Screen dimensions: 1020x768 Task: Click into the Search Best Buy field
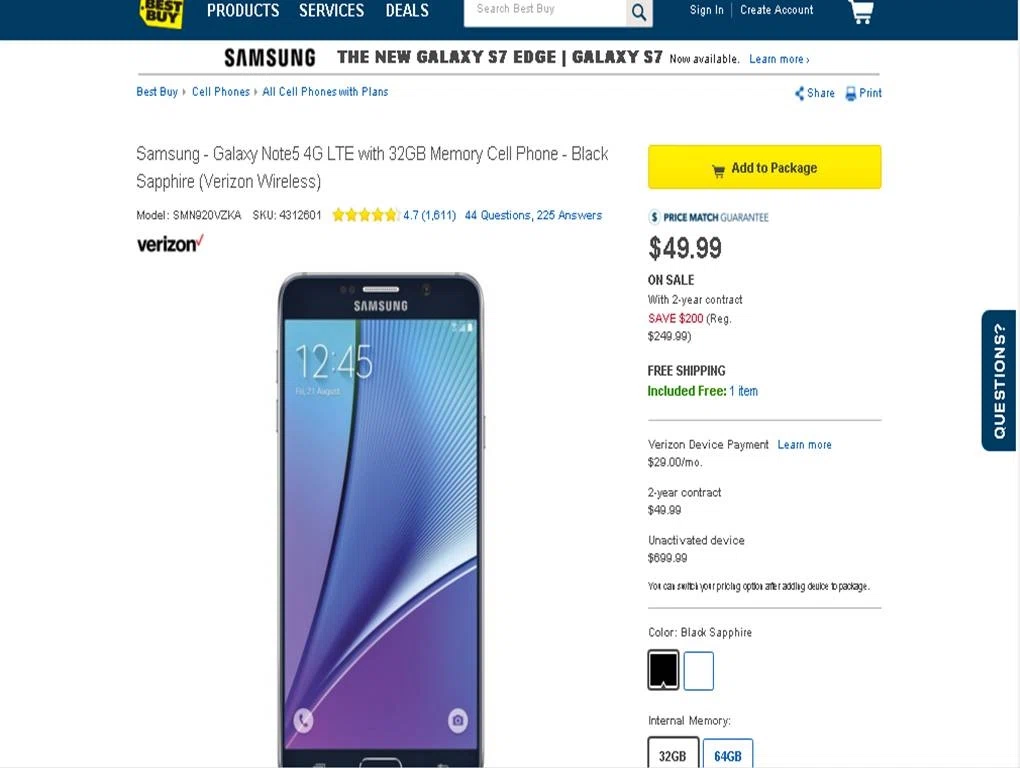click(545, 12)
